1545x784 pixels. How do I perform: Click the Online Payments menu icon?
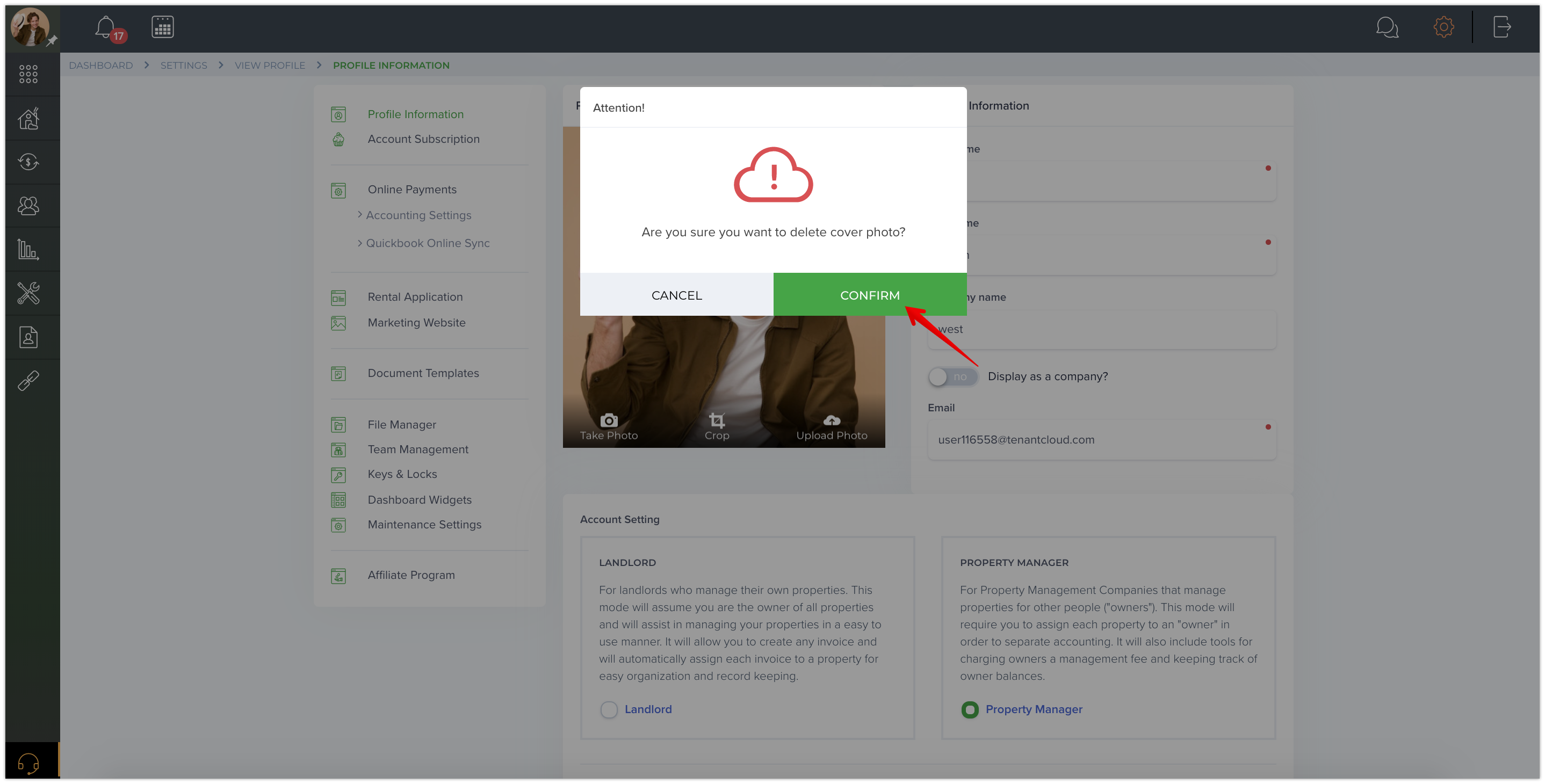(338, 191)
